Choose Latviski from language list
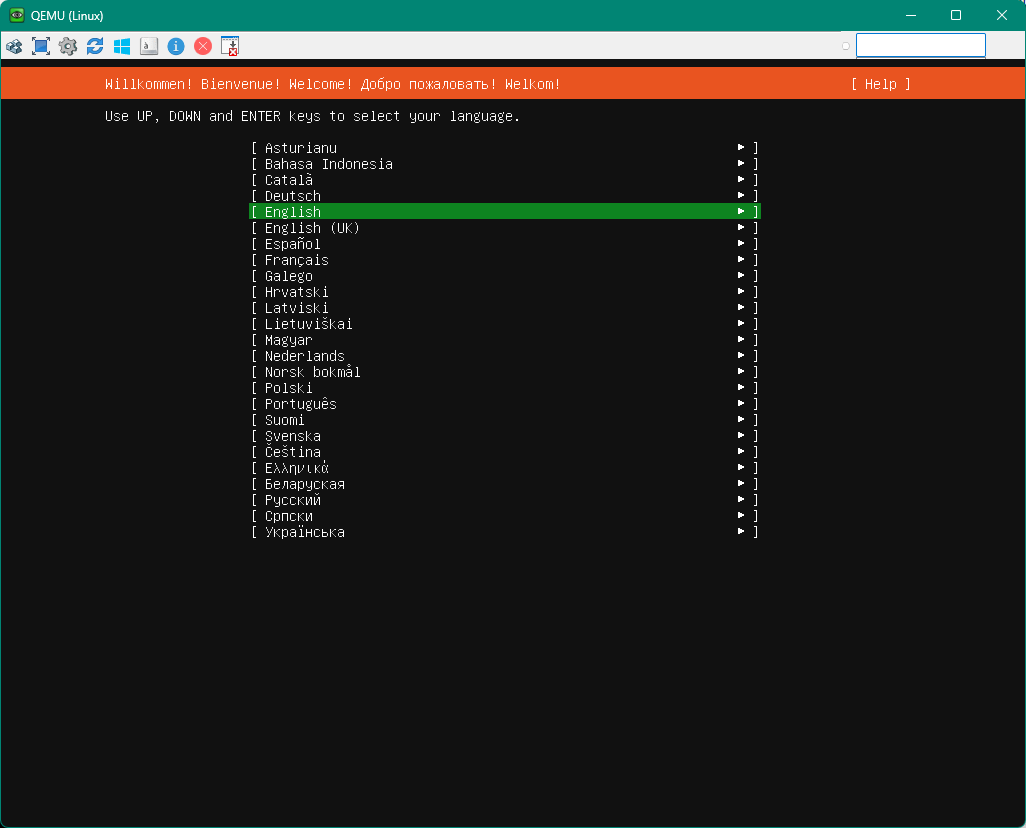 click(x=504, y=308)
